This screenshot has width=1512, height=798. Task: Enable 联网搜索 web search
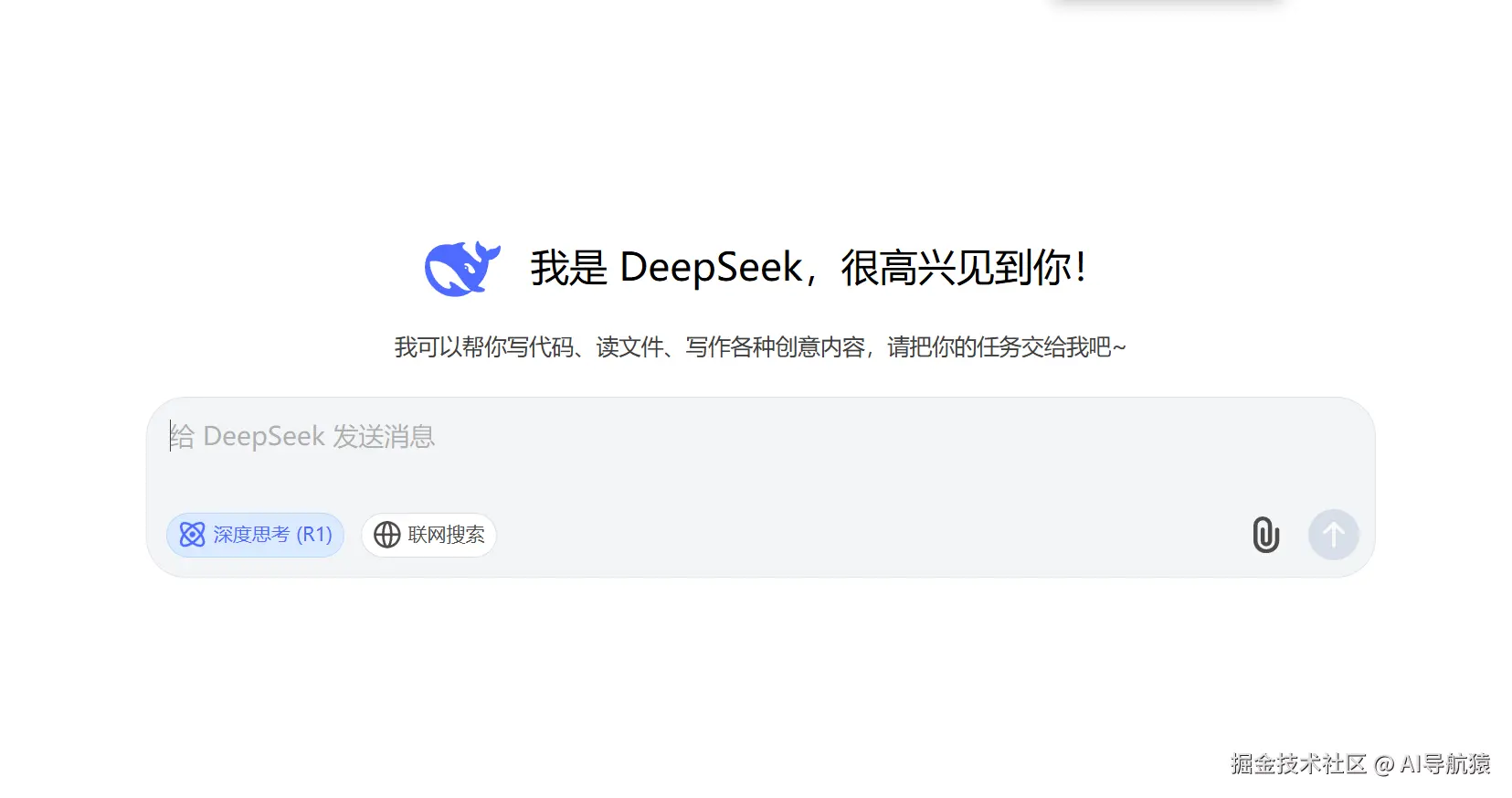428,535
